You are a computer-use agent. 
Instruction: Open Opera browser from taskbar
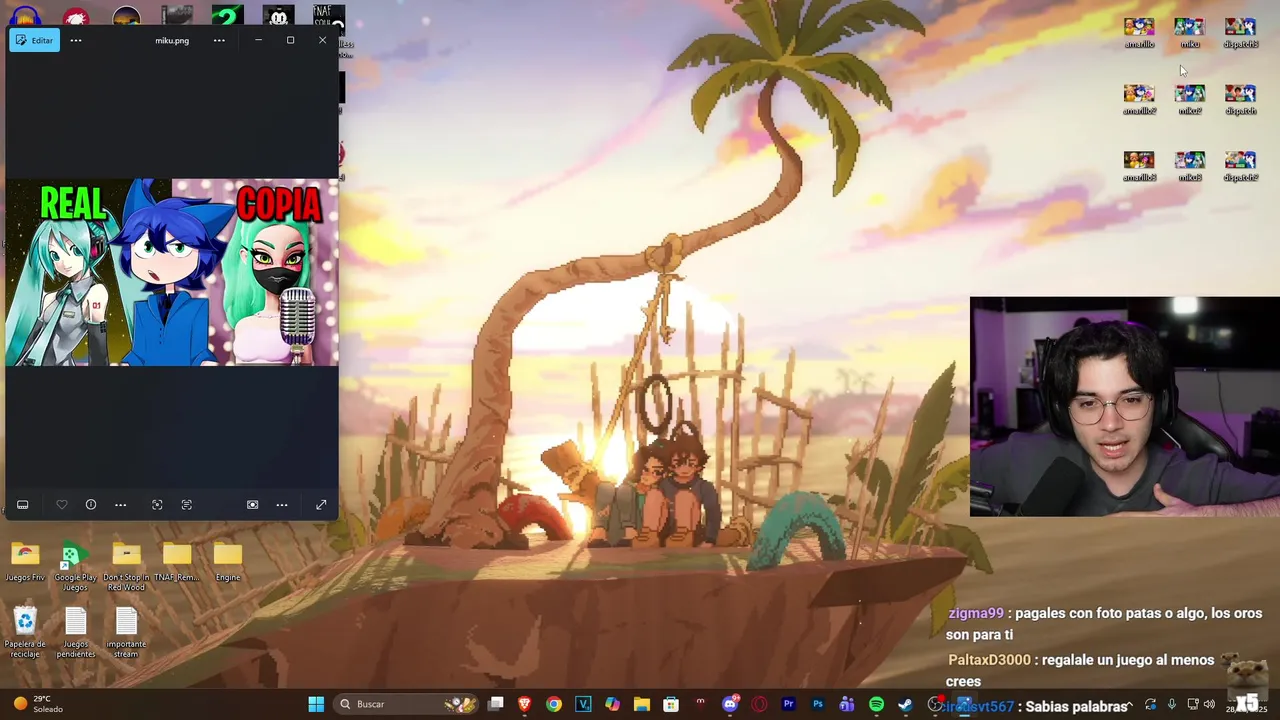click(759, 704)
